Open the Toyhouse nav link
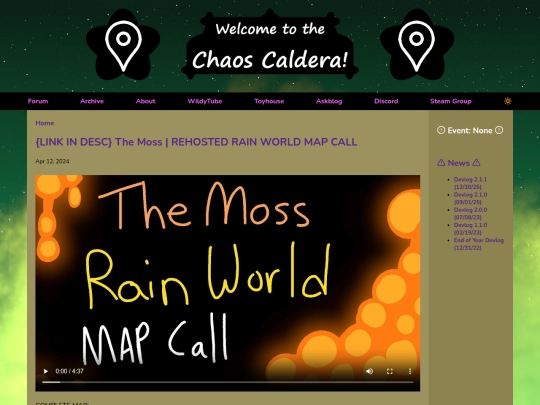 (x=269, y=101)
